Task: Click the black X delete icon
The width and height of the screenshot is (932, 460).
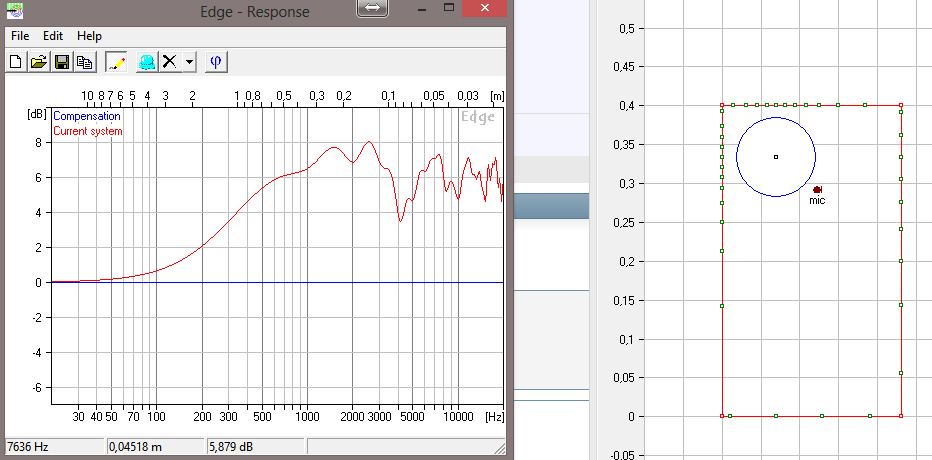Action: (171, 62)
